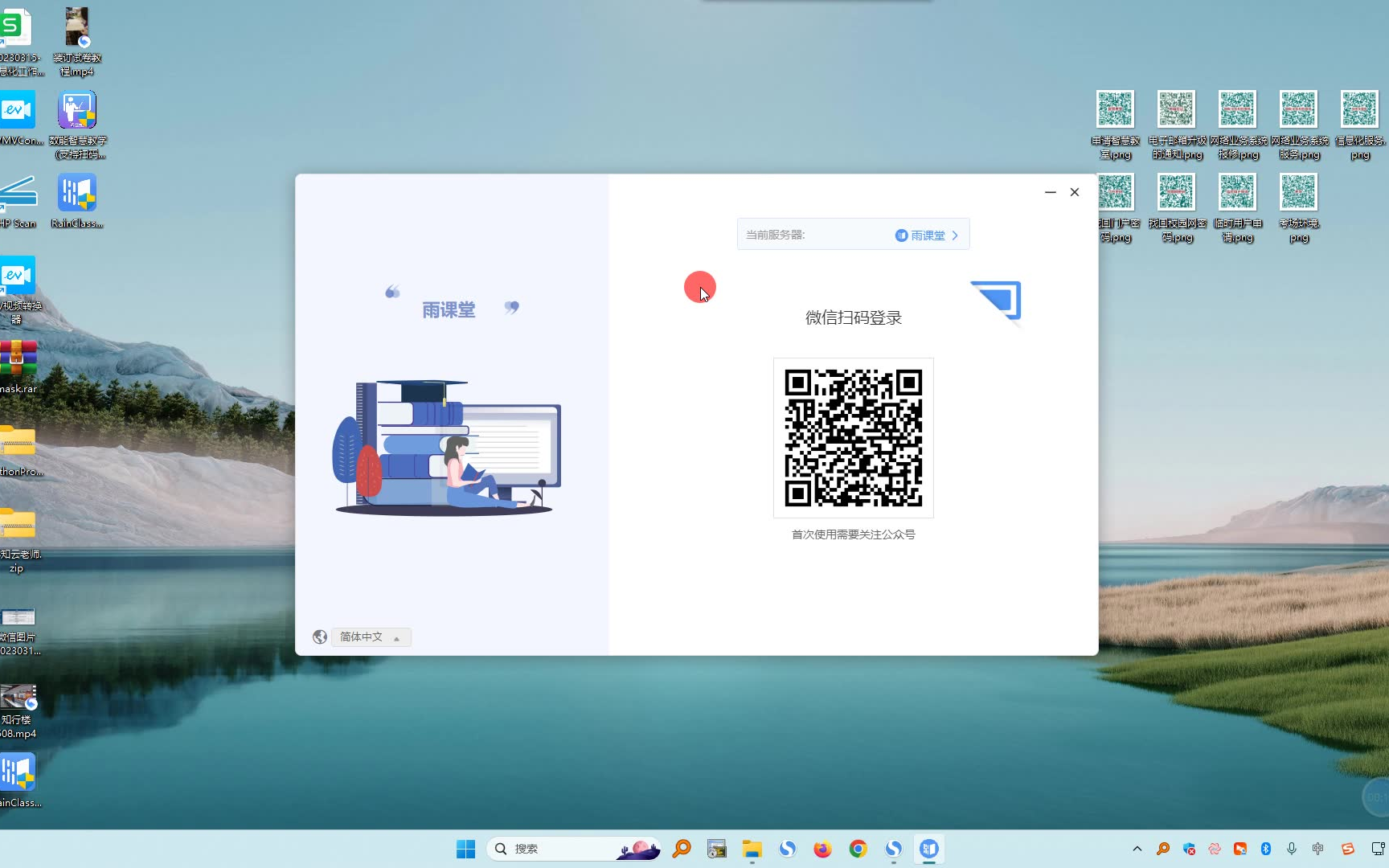Select the 网络业务系统服务.png desktop file
The image size is (1389, 868).
(1299, 125)
